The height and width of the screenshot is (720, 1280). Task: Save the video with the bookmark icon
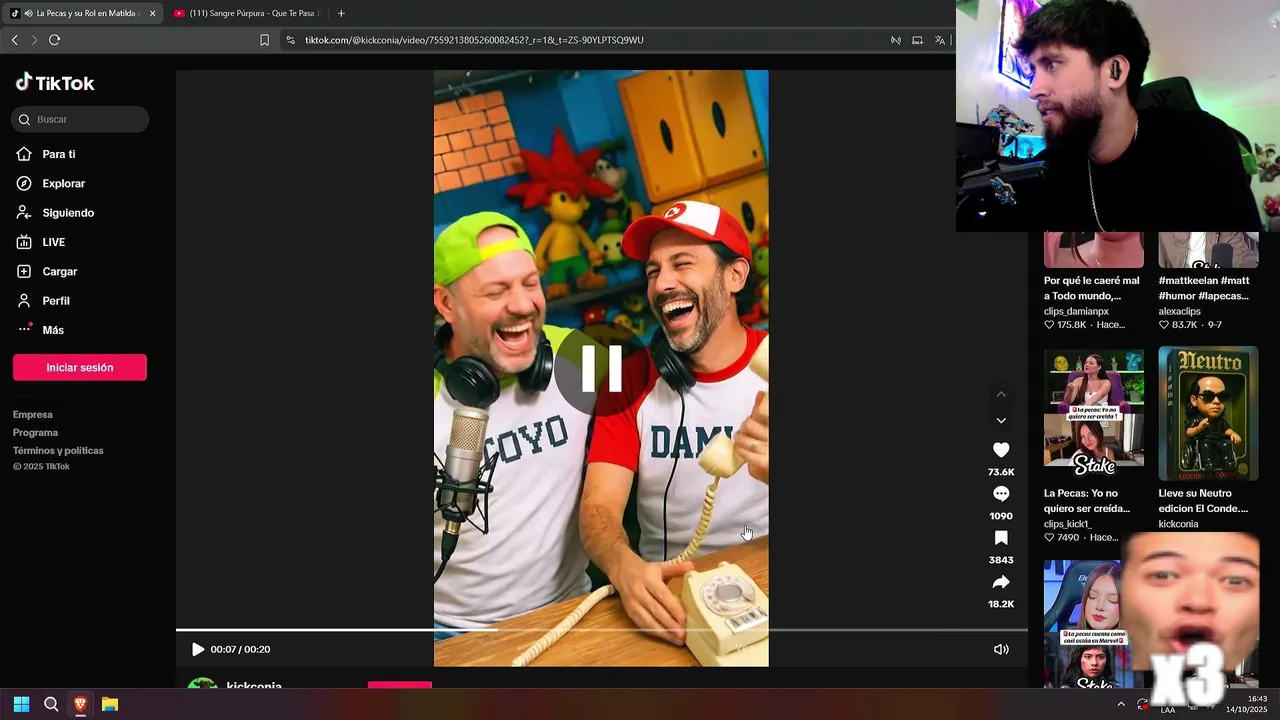[x=1001, y=538]
